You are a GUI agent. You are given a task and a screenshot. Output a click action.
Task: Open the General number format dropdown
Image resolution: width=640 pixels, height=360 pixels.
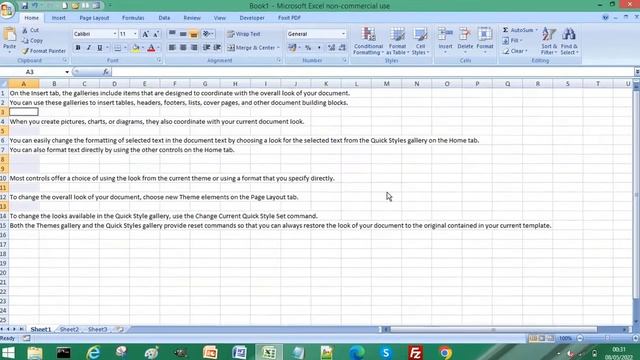point(343,34)
